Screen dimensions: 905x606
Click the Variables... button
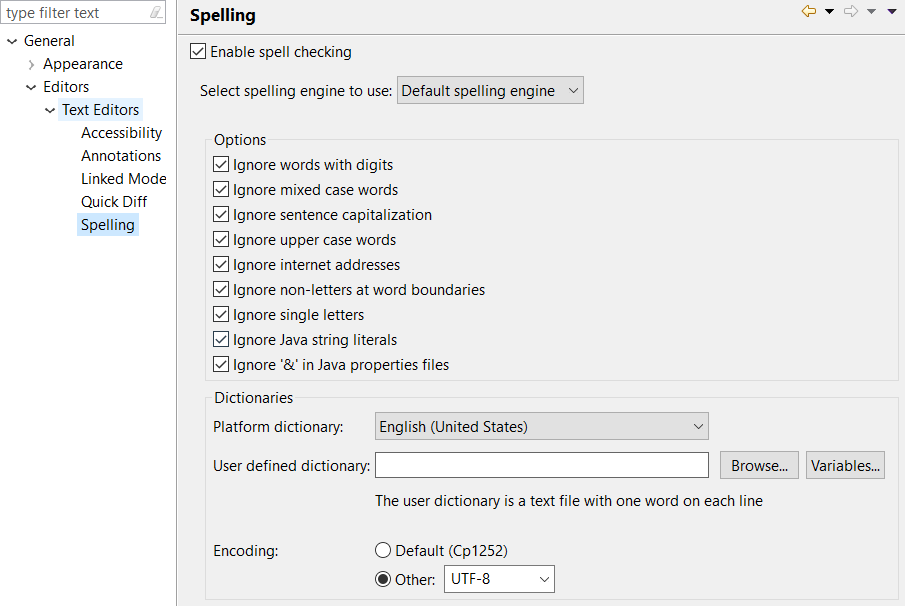click(845, 466)
